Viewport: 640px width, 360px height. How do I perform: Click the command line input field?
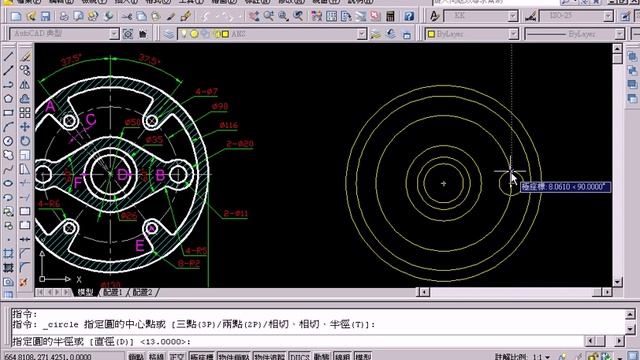(x=298, y=341)
